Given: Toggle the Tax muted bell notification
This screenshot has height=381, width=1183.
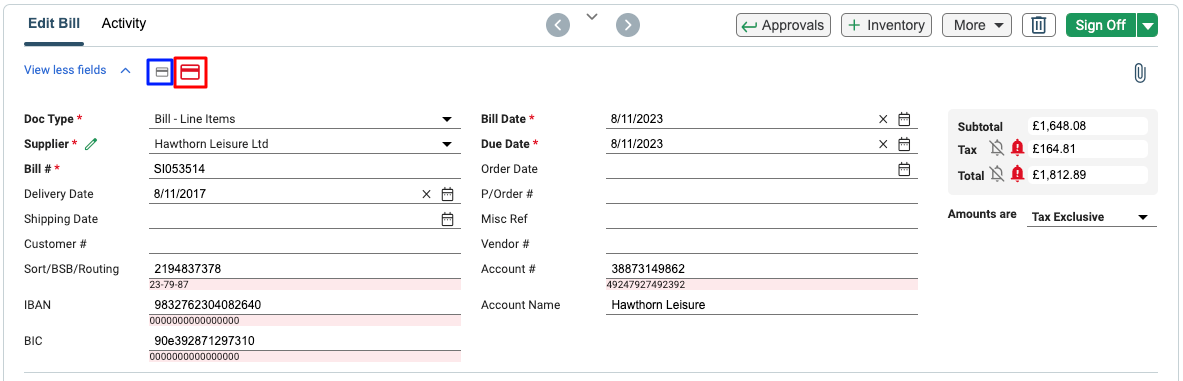Looking at the screenshot, I should pos(997,149).
